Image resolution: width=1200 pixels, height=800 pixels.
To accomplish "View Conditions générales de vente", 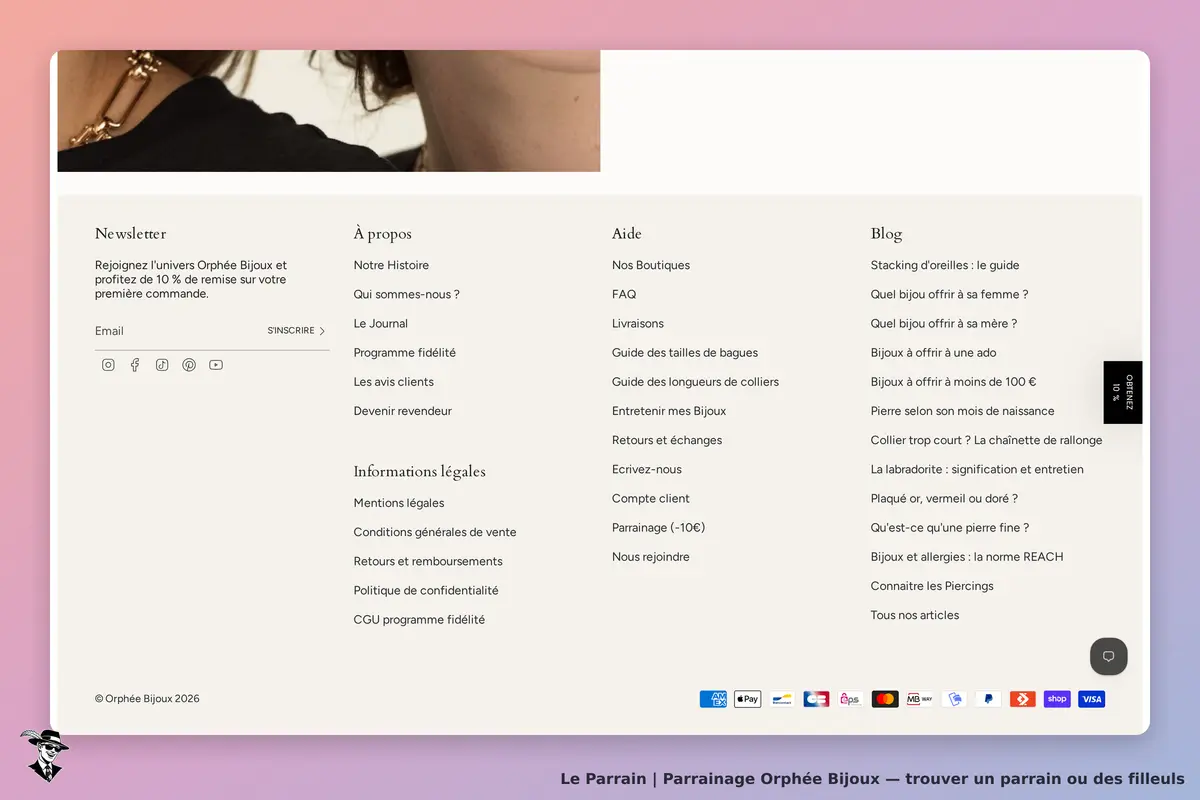I will click(x=435, y=532).
